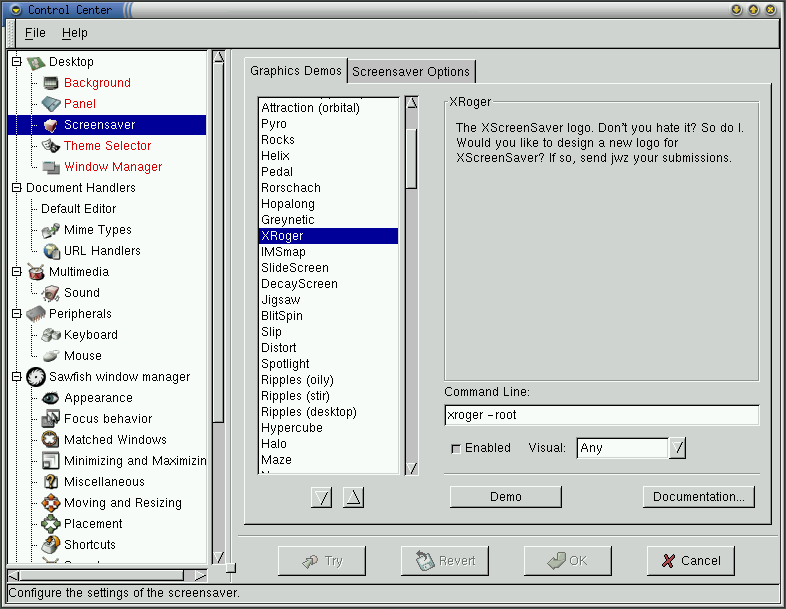Click the Keyboard icon in Peripherals
Screen dimensions: 786x609
(x=51, y=335)
